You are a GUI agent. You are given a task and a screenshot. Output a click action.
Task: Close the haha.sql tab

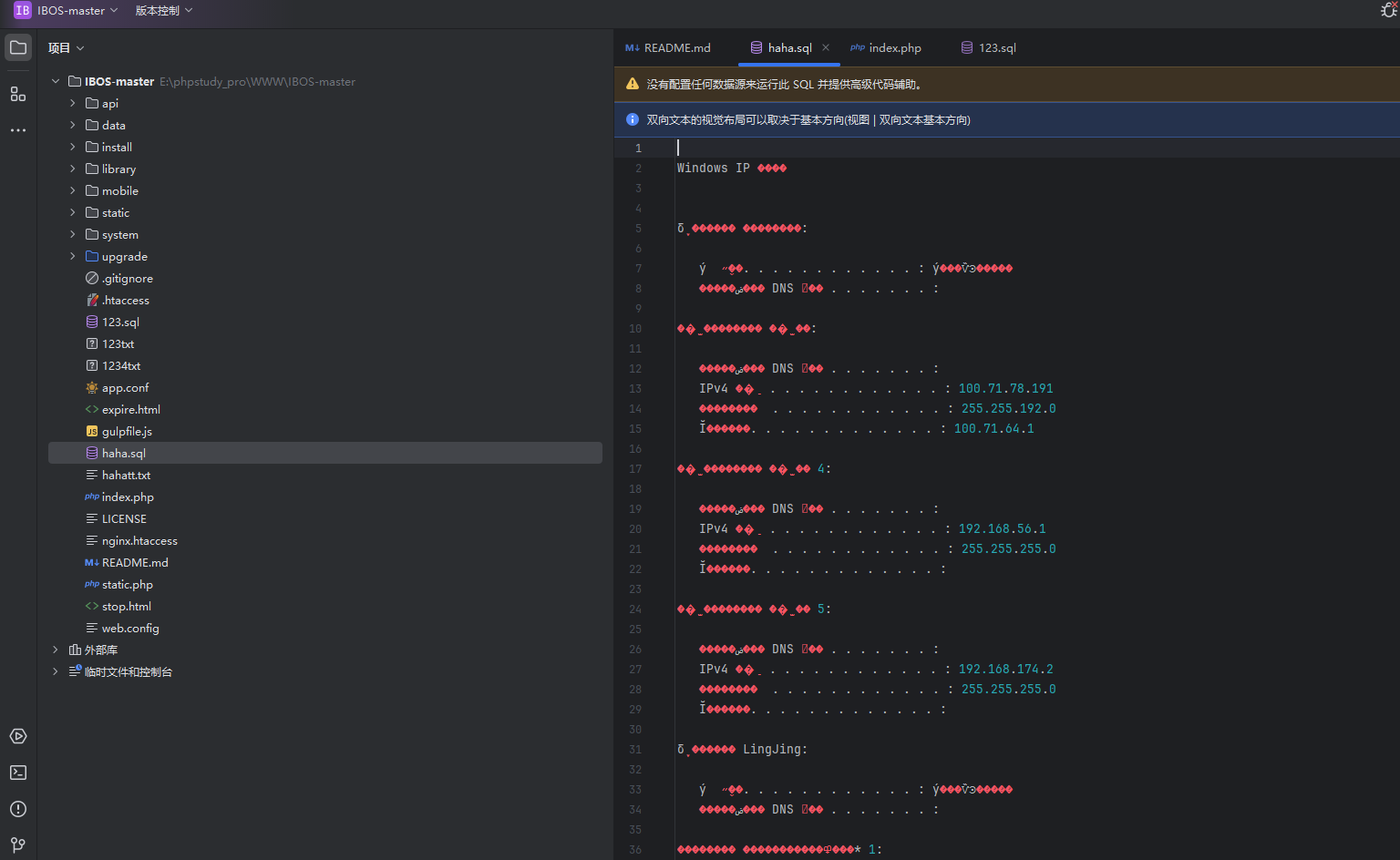(826, 47)
